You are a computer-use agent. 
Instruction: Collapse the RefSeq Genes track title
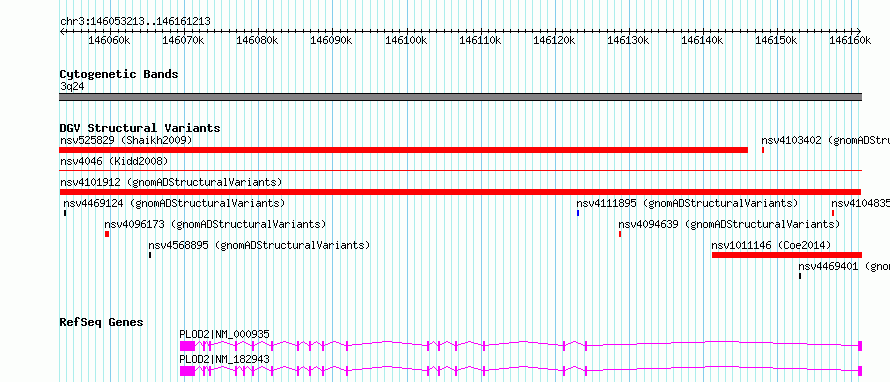tap(101, 322)
